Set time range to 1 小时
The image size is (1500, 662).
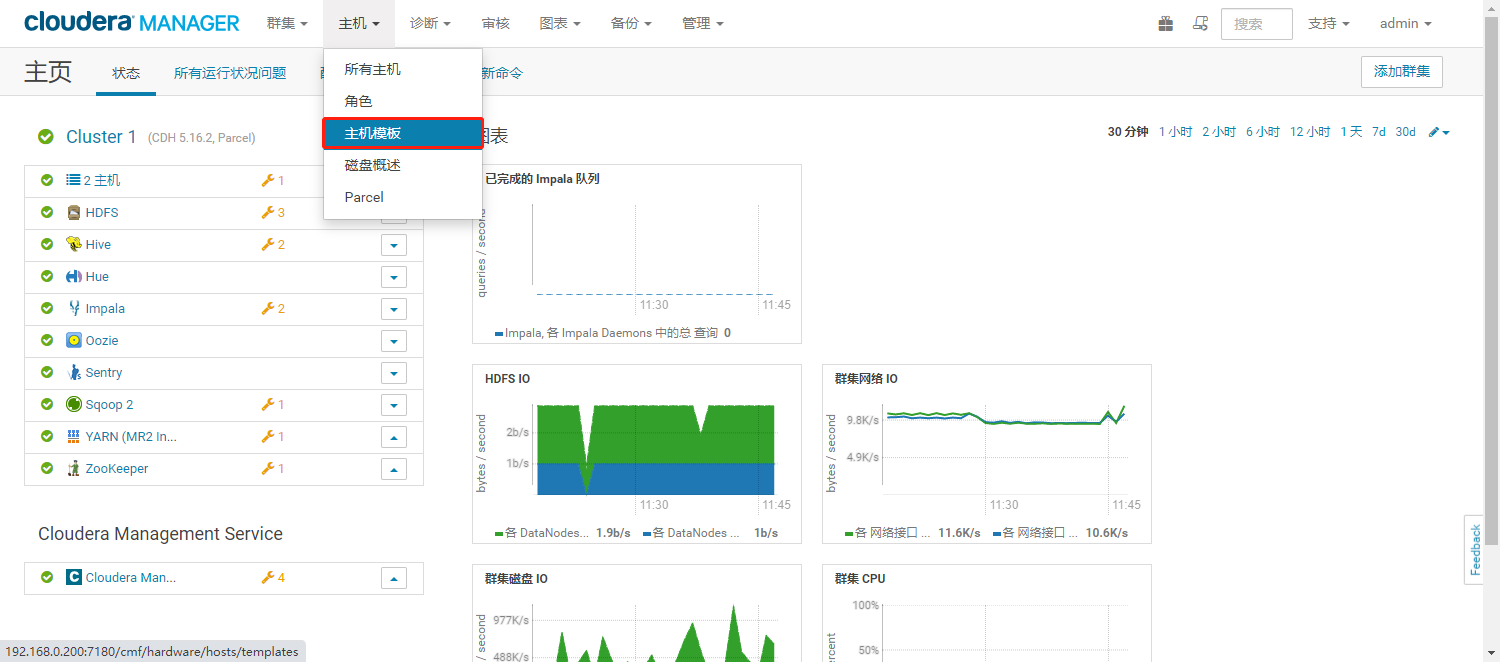click(1175, 132)
